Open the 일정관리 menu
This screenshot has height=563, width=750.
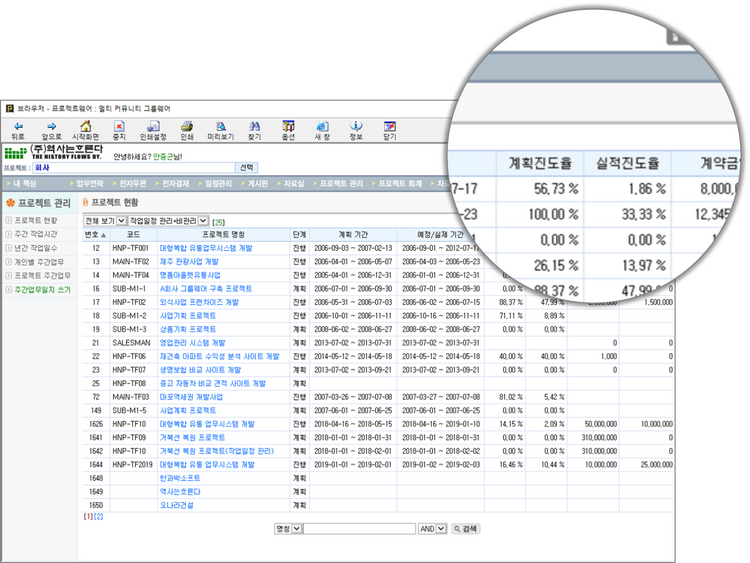pos(219,184)
